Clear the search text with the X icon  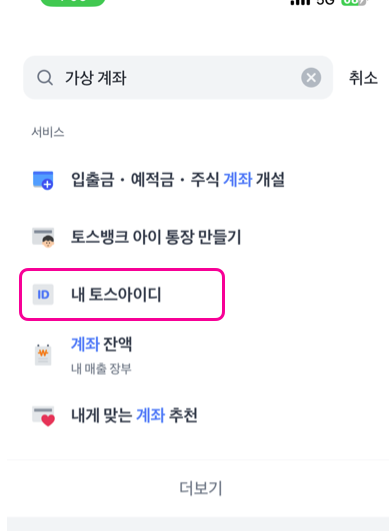click(x=311, y=78)
